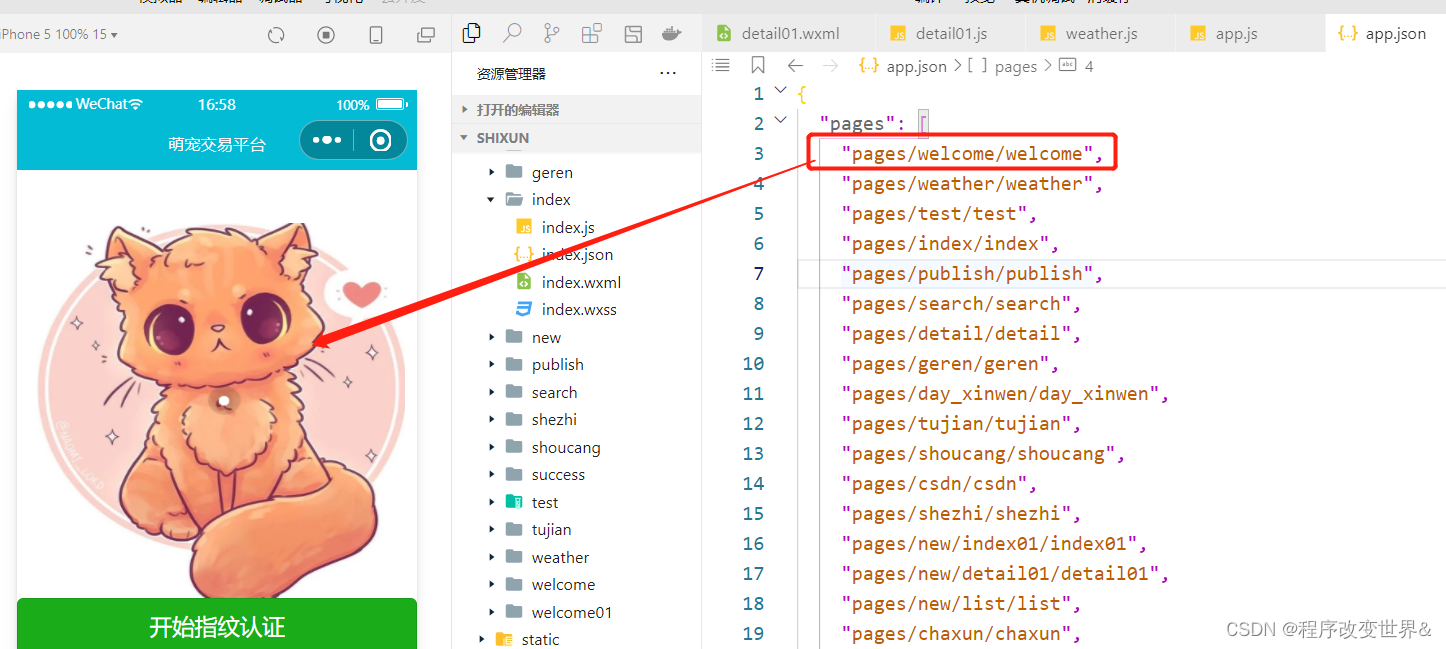
Task: Select the search folder
Action: 554,393
